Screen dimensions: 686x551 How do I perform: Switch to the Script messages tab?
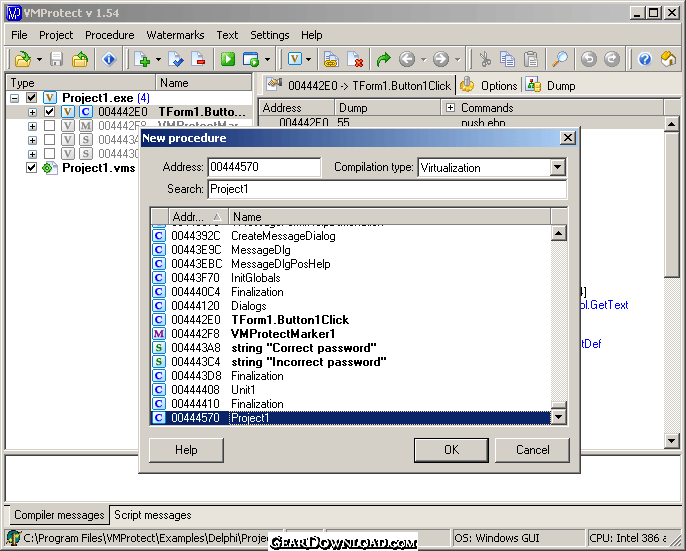coord(153,515)
